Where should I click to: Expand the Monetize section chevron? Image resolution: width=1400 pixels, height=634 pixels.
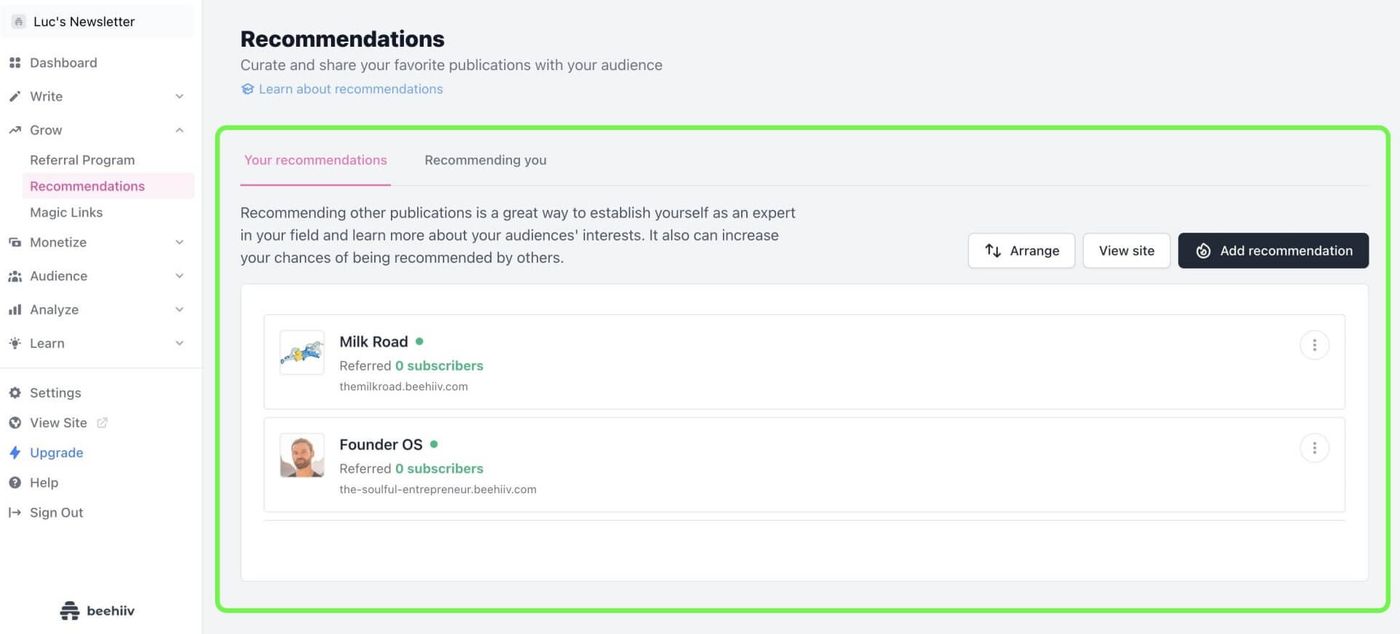[x=179, y=242]
